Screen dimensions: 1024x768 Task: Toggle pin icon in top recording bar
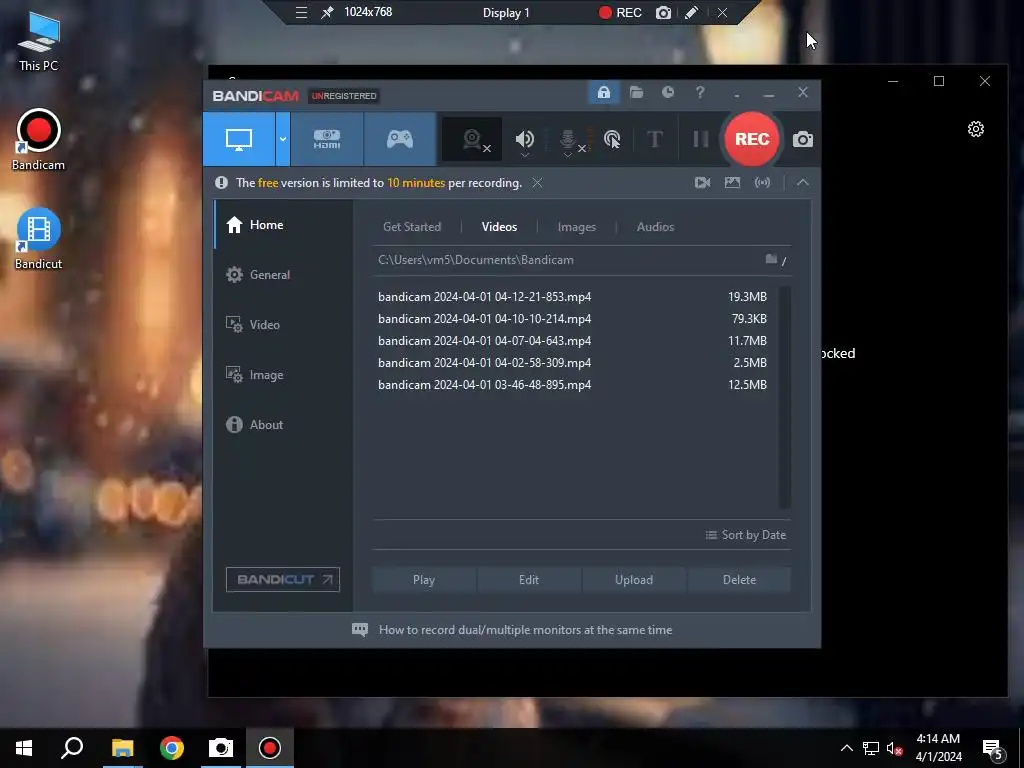327,12
